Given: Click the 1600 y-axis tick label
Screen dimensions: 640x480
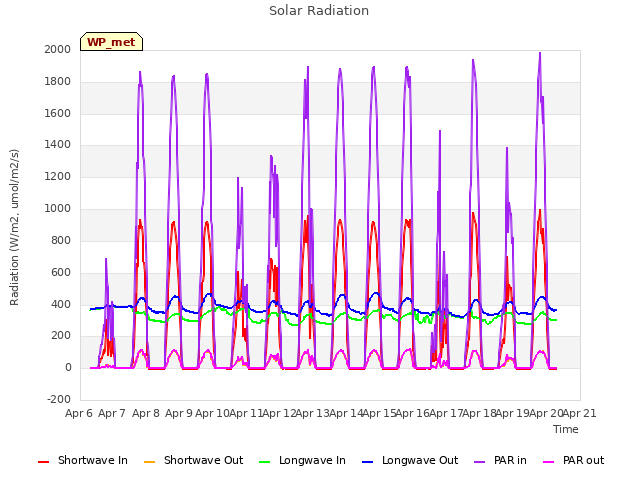Looking at the screenshot, I should pyautogui.click(x=58, y=113).
